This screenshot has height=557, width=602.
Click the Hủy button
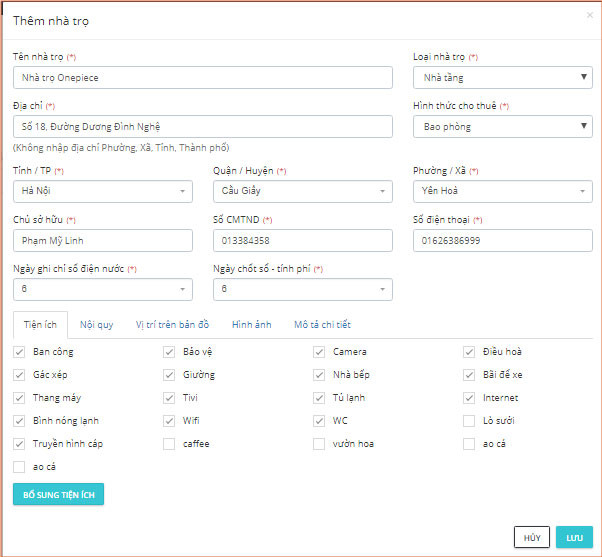pos(531,537)
